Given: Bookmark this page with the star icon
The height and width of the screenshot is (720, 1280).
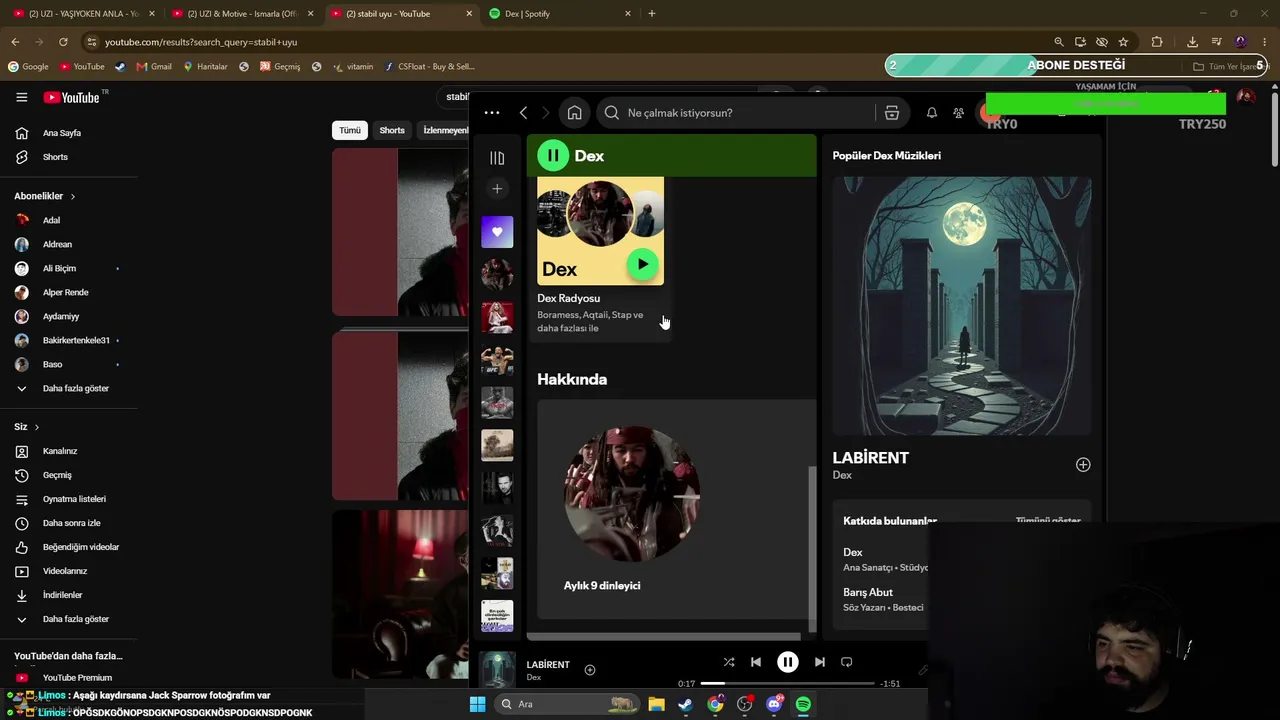Looking at the screenshot, I should point(1123,42).
